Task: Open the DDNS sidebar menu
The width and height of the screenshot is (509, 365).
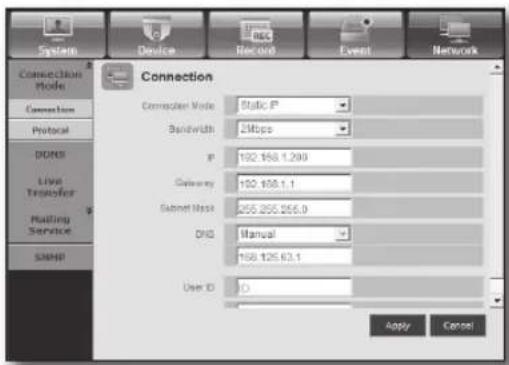Action: pyautogui.click(x=50, y=155)
